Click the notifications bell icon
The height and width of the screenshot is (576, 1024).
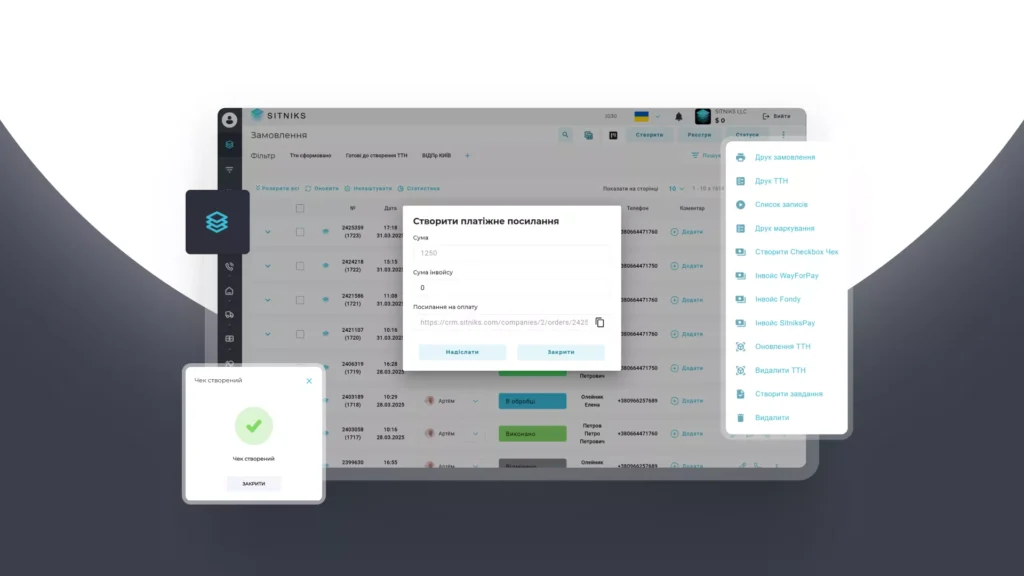pos(679,116)
